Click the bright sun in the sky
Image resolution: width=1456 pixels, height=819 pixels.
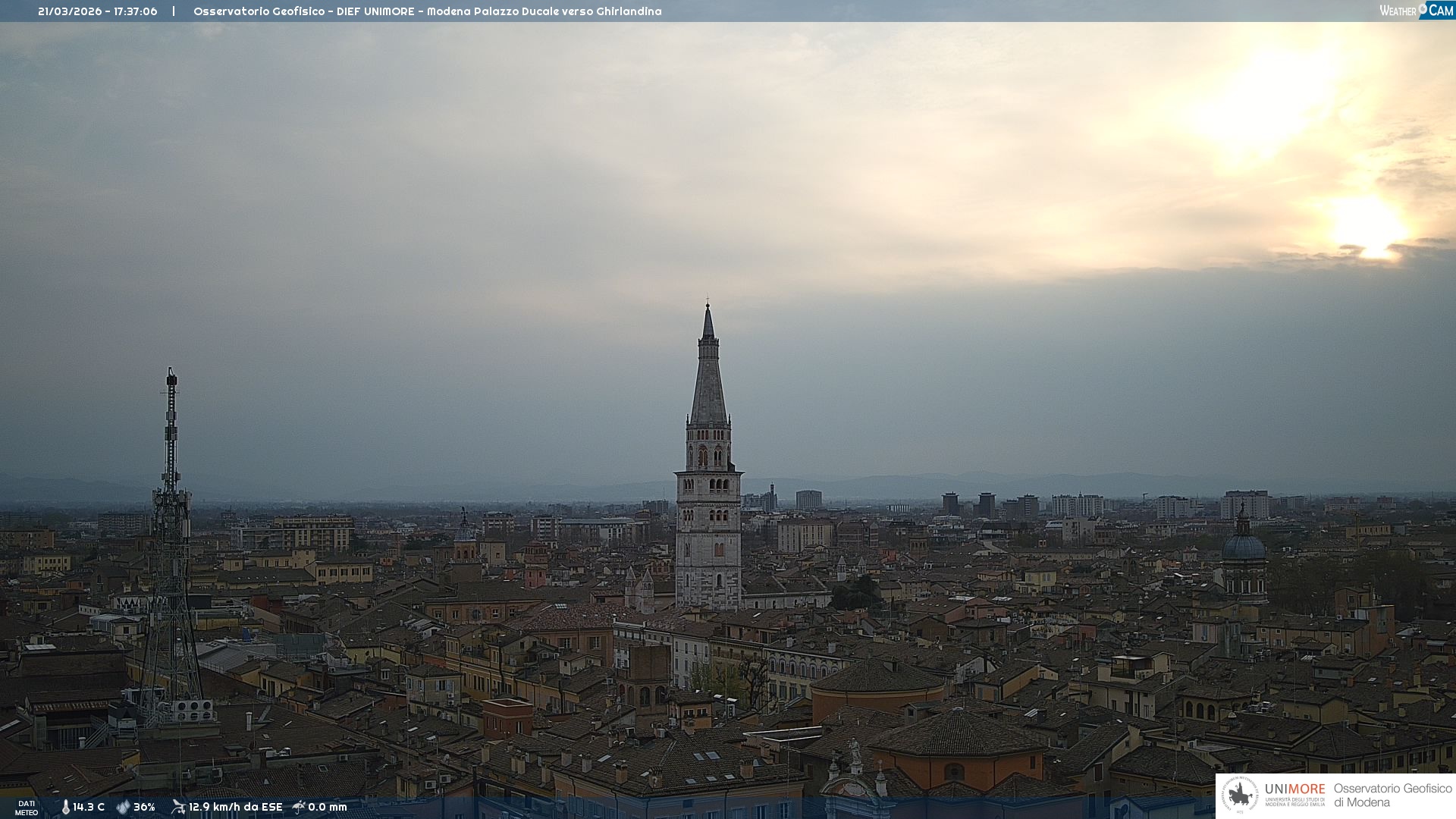click(x=1369, y=226)
